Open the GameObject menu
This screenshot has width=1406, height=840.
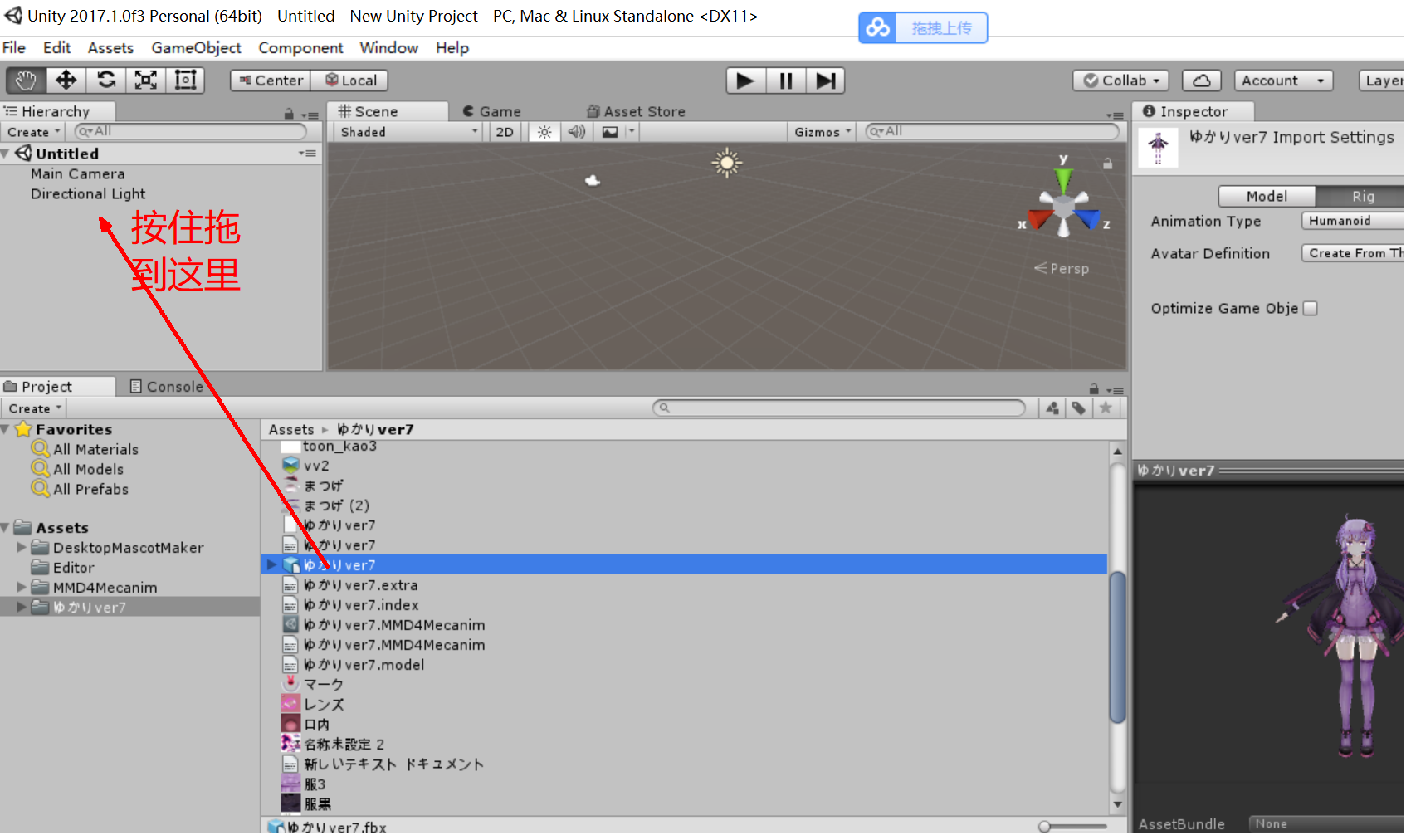[196, 47]
